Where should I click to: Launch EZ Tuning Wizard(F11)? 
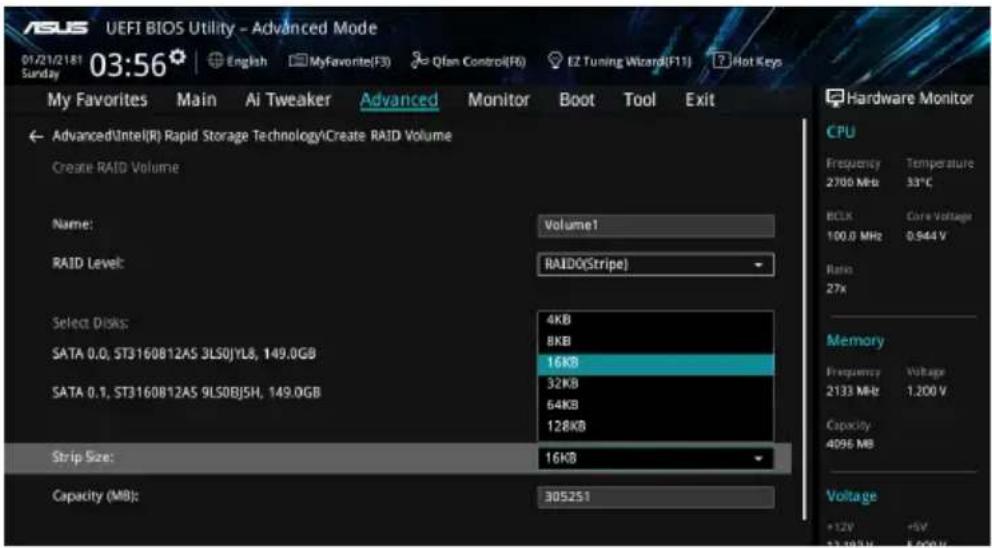[619, 61]
